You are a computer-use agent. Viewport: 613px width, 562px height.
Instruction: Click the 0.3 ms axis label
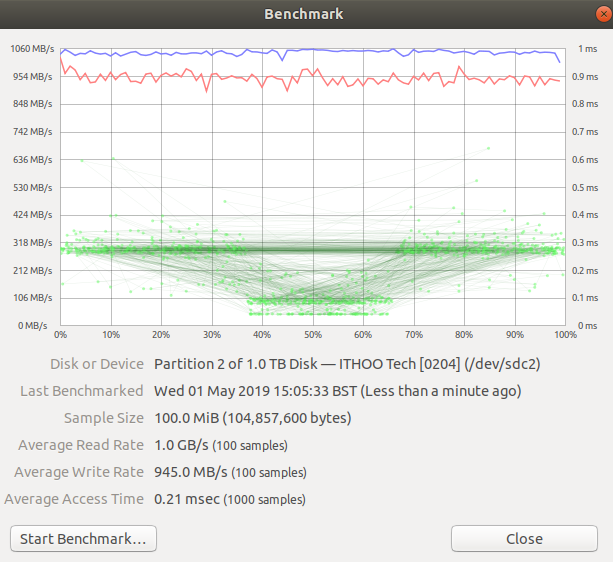click(585, 243)
